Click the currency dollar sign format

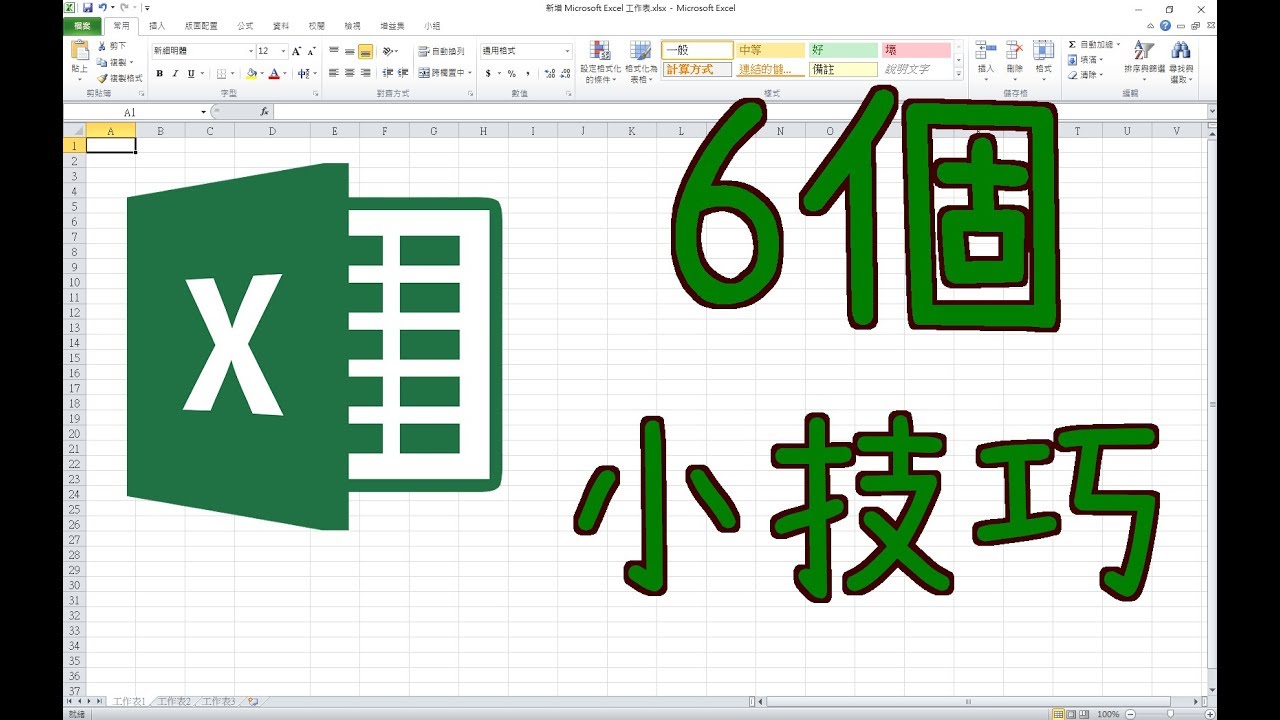pos(488,73)
